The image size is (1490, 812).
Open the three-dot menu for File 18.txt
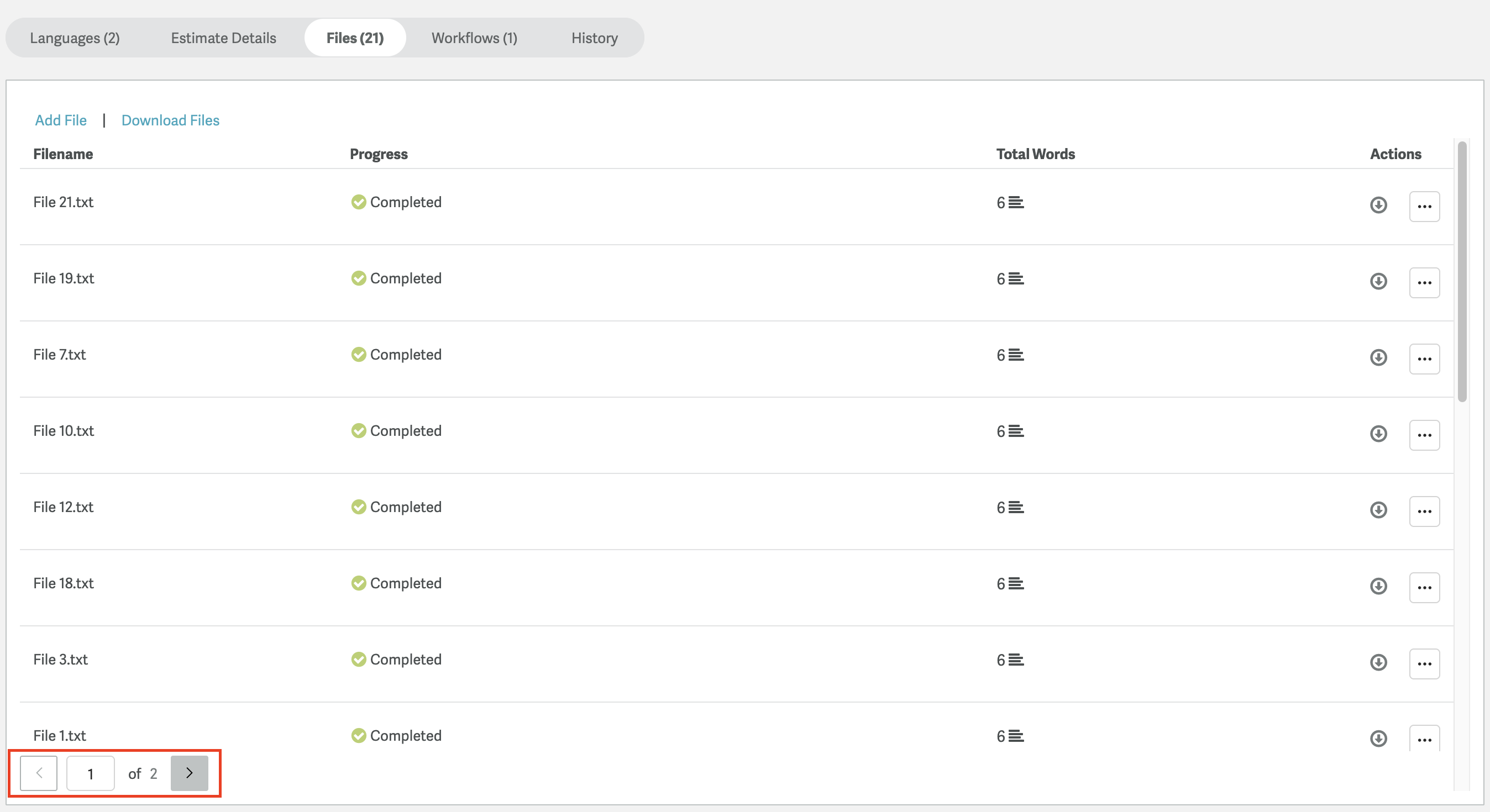(x=1424, y=588)
